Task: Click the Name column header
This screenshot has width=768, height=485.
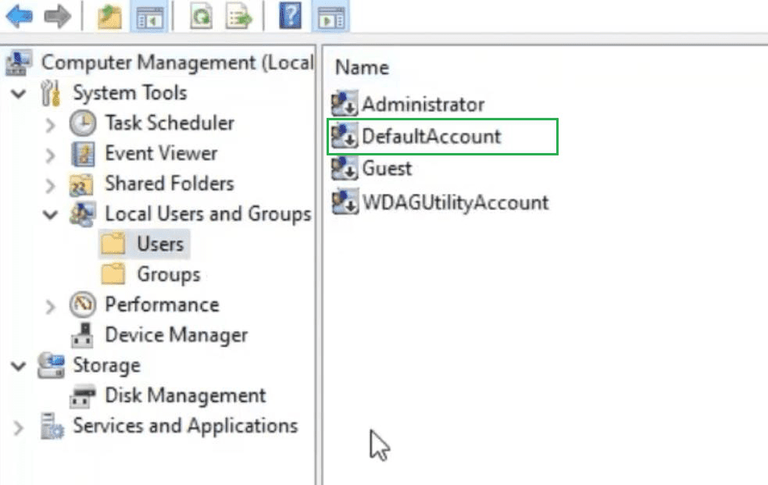Action: click(x=362, y=68)
